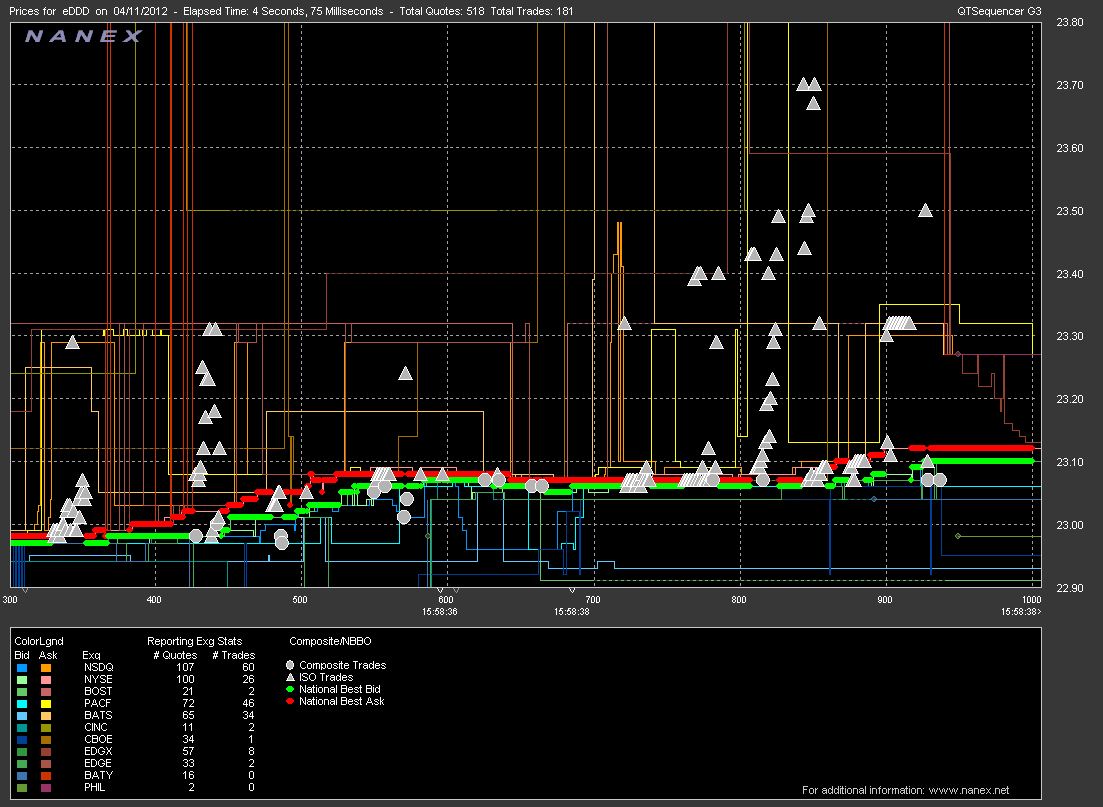Click the CINC ask color swatch
This screenshot has height=807, width=1103.
tap(46, 727)
